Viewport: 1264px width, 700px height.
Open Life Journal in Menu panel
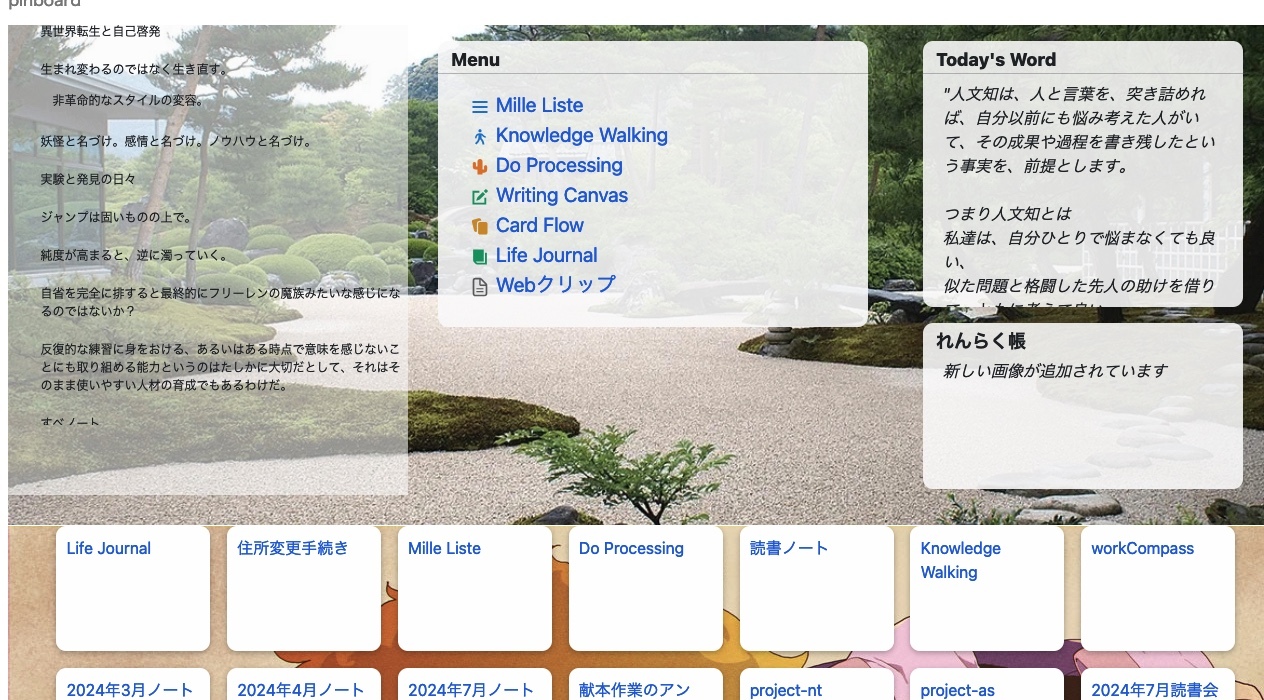[546, 255]
